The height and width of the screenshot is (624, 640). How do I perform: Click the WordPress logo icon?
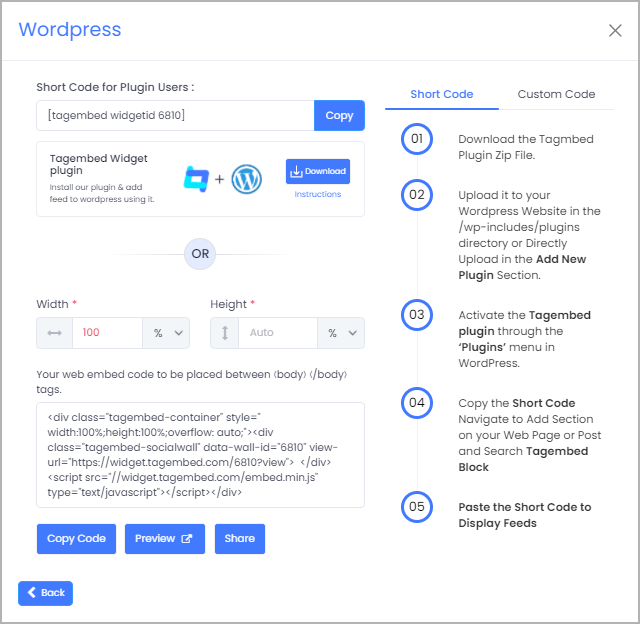(x=247, y=179)
